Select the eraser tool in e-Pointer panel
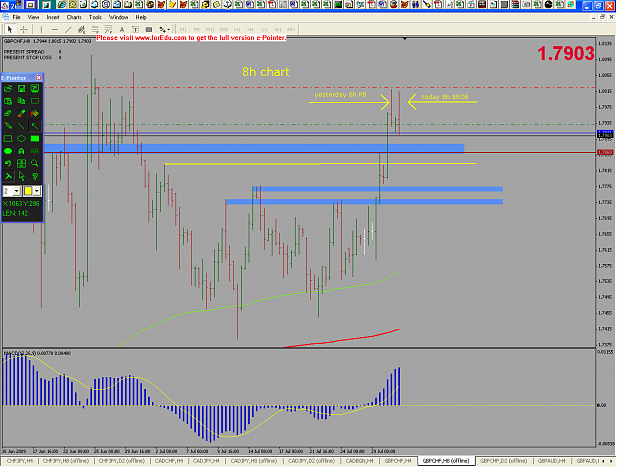Image resolution: width=625 pixels, height=467 pixels. pos(8,114)
